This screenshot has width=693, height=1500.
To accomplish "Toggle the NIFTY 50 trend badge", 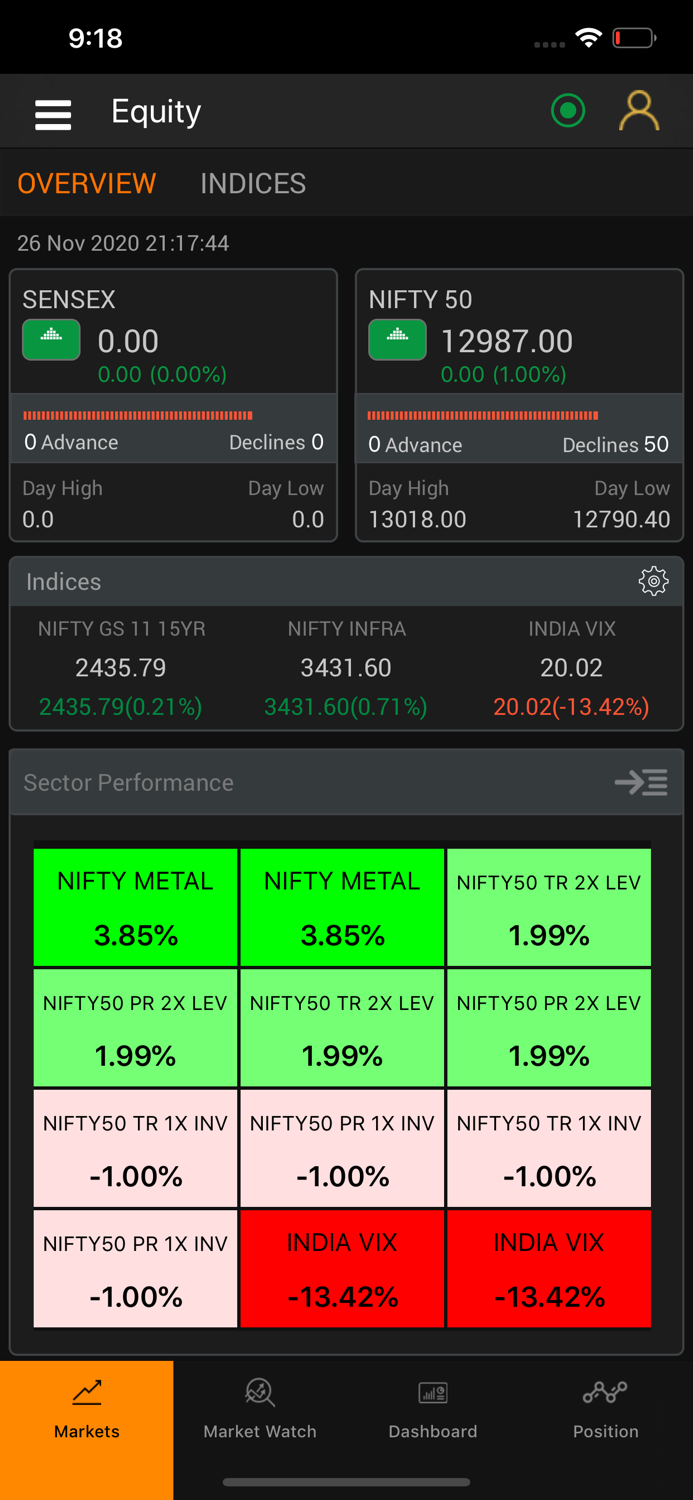I will (x=397, y=340).
